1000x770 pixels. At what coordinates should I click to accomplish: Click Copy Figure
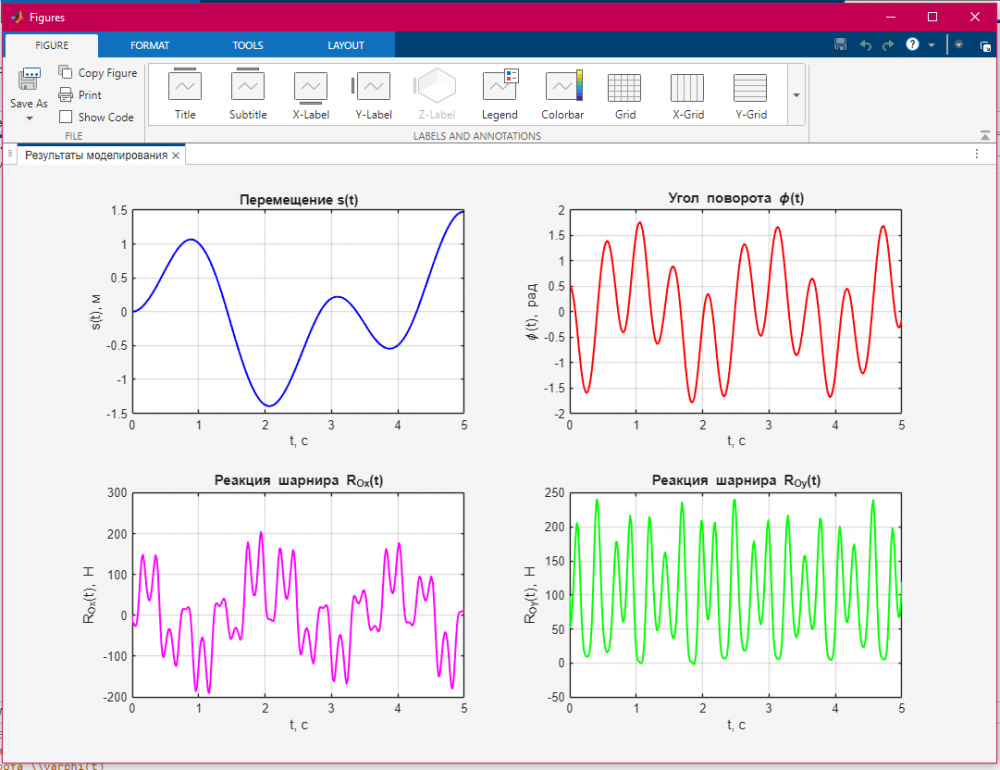tap(98, 73)
